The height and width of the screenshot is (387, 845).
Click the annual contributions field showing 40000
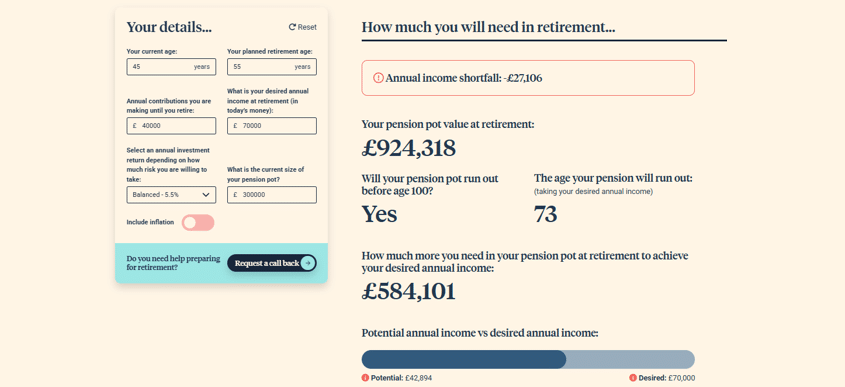(171, 126)
